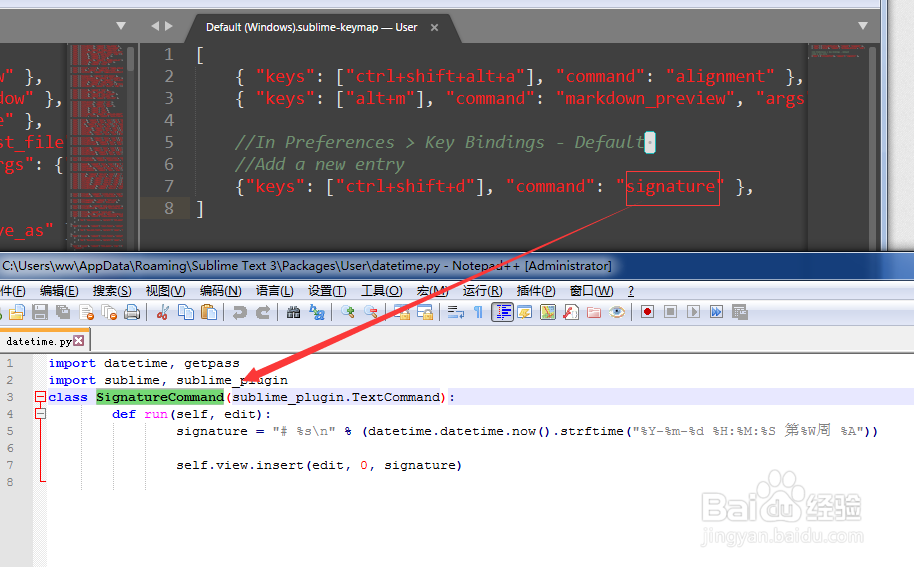Open Folder as Workspace icon
The height and width of the screenshot is (567, 914).
[594, 312]
